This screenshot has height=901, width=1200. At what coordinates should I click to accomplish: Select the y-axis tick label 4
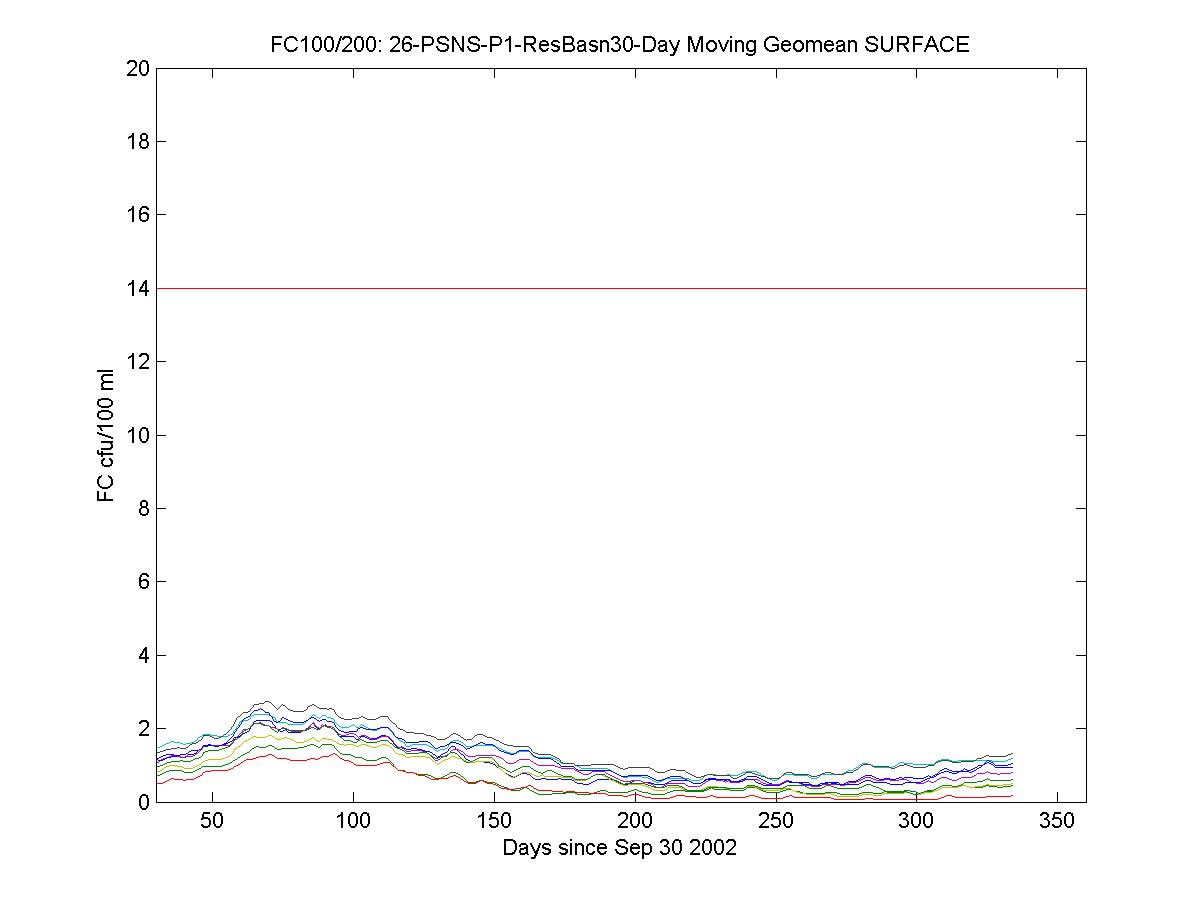[144, 655]
